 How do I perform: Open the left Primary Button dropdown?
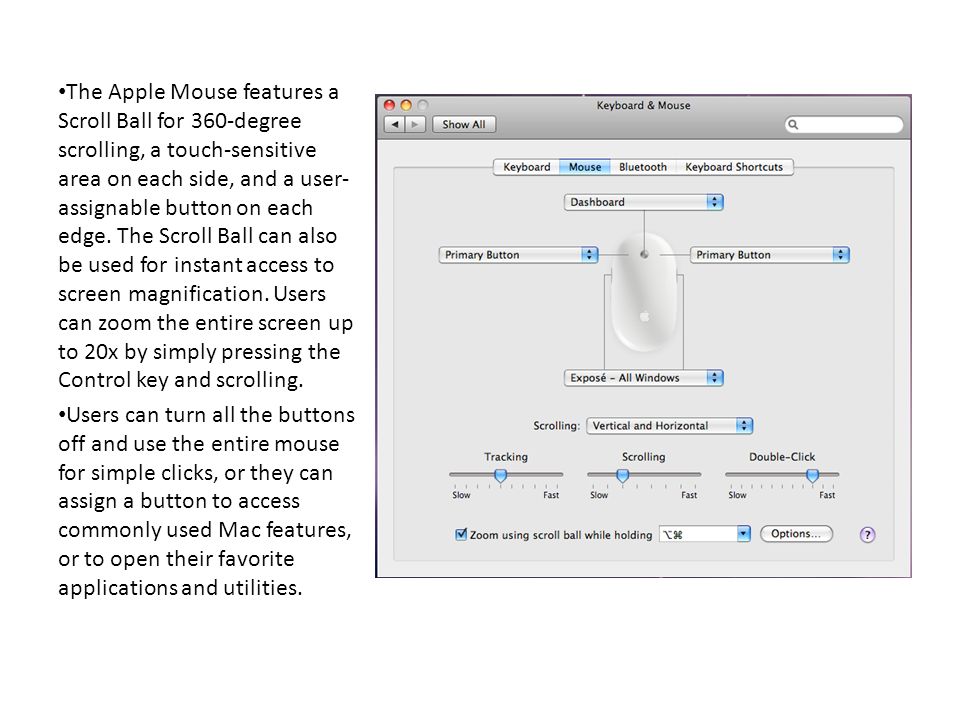click(518, 255)
